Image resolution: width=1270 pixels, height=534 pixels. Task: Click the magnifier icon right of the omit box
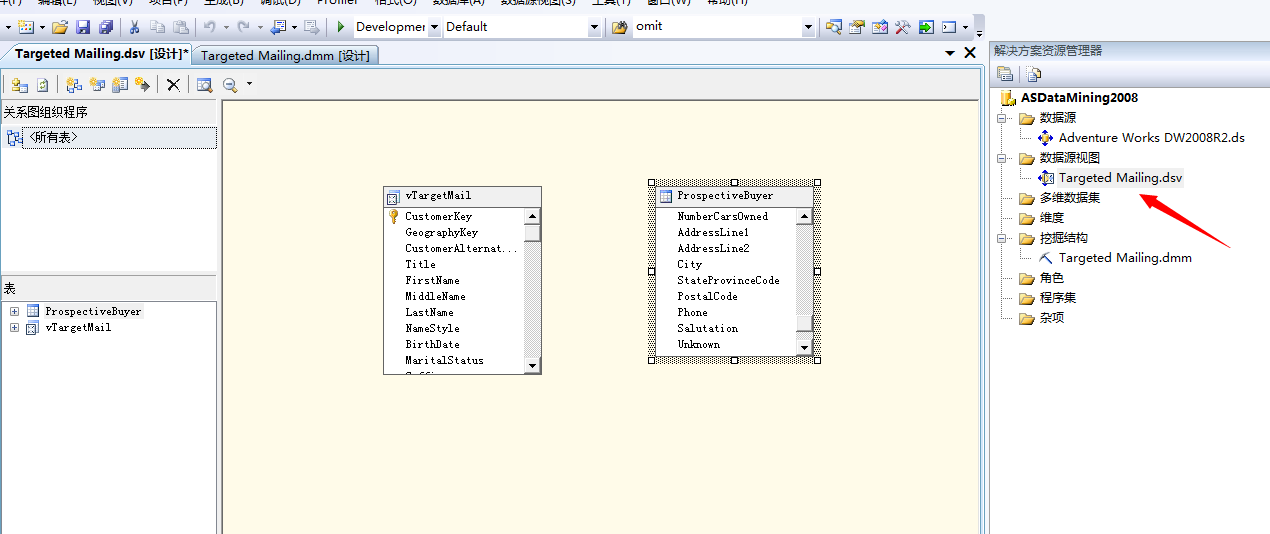833,27
